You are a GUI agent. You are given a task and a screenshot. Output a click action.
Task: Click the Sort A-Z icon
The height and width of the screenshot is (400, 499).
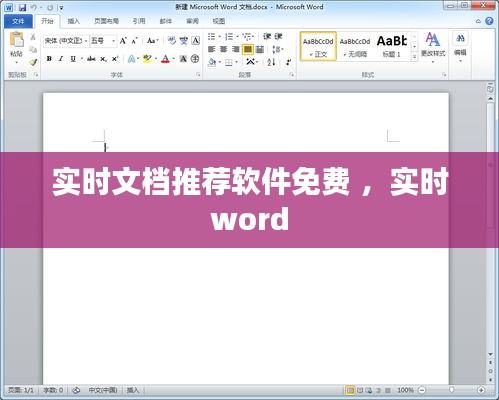pos(271,62)
